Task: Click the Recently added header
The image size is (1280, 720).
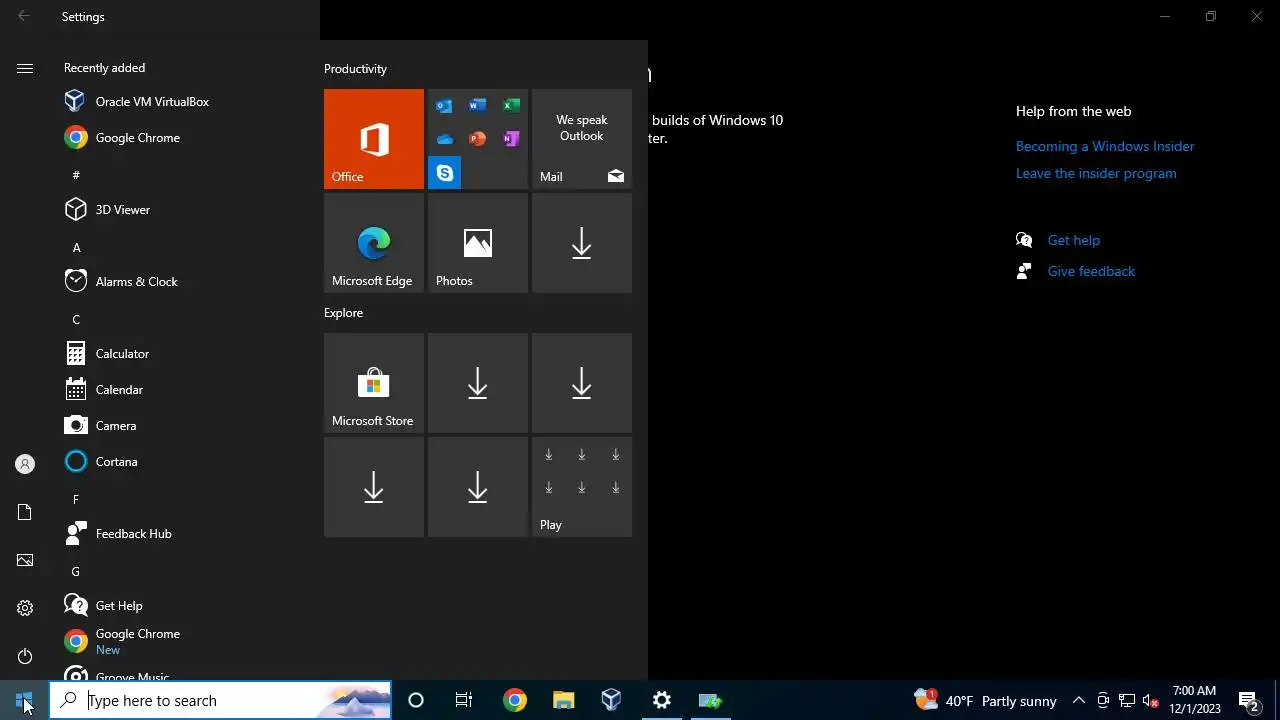Action: (104, 68)
